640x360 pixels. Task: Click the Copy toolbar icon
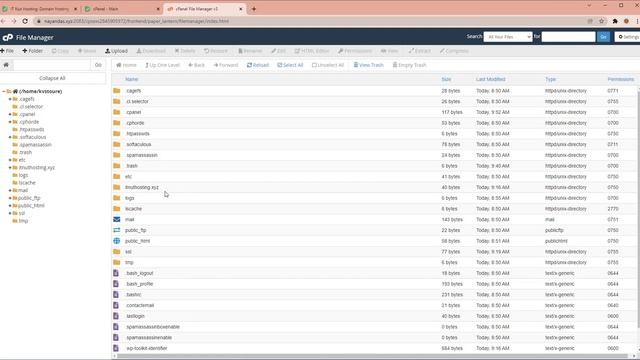(x=60, y=51)
